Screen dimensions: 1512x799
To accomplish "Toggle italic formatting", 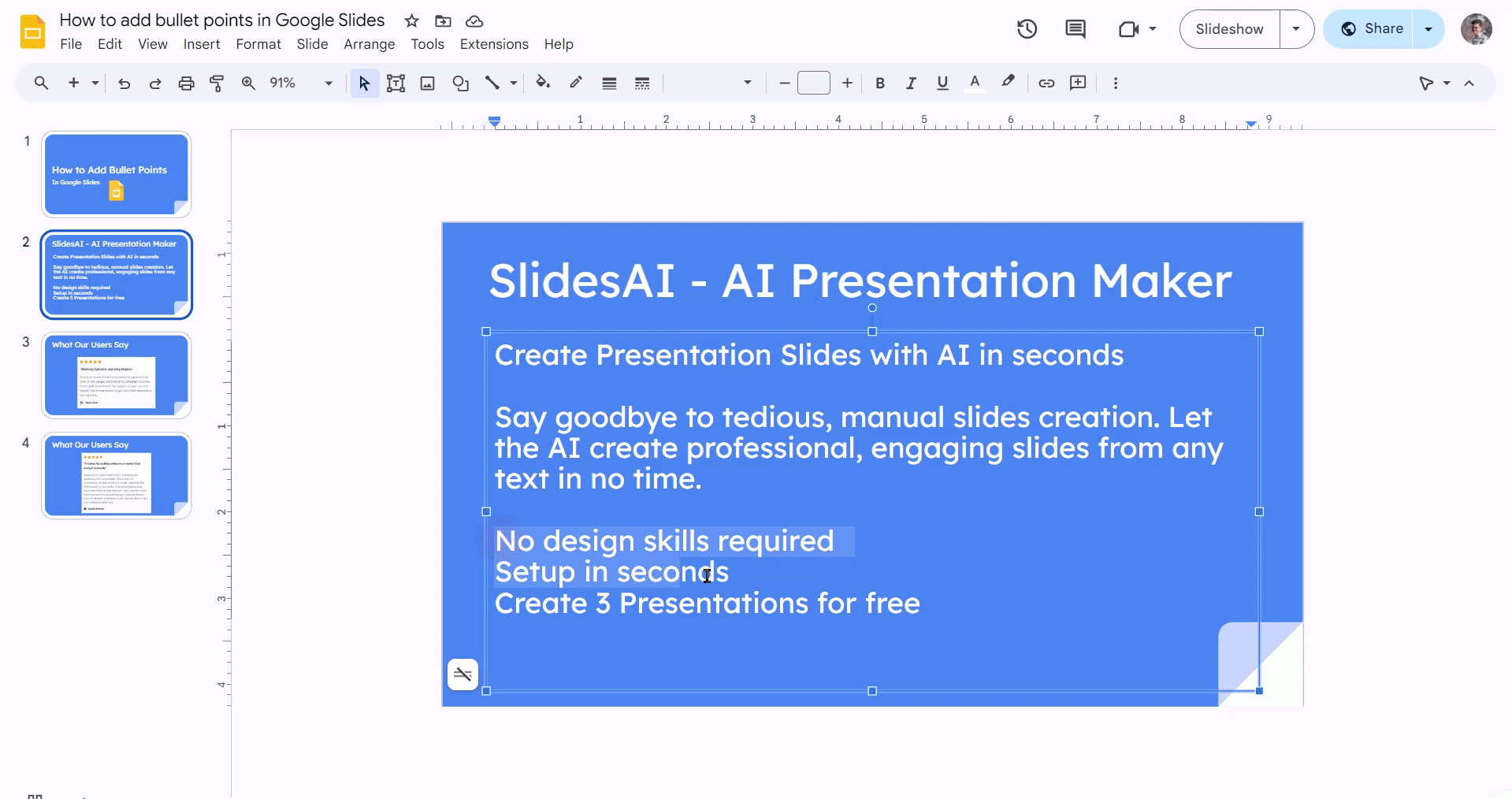I will [x=911, y=83].
